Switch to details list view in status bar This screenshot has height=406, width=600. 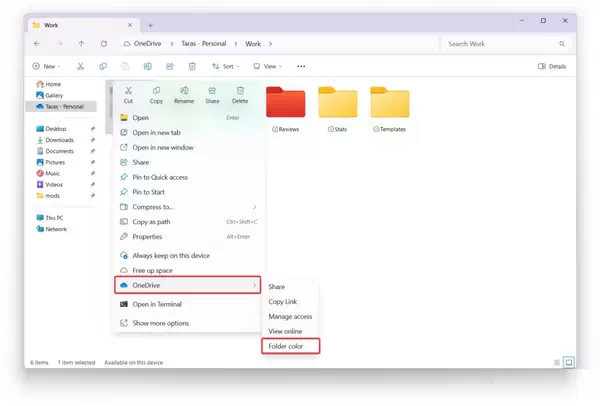click(557, 362)
